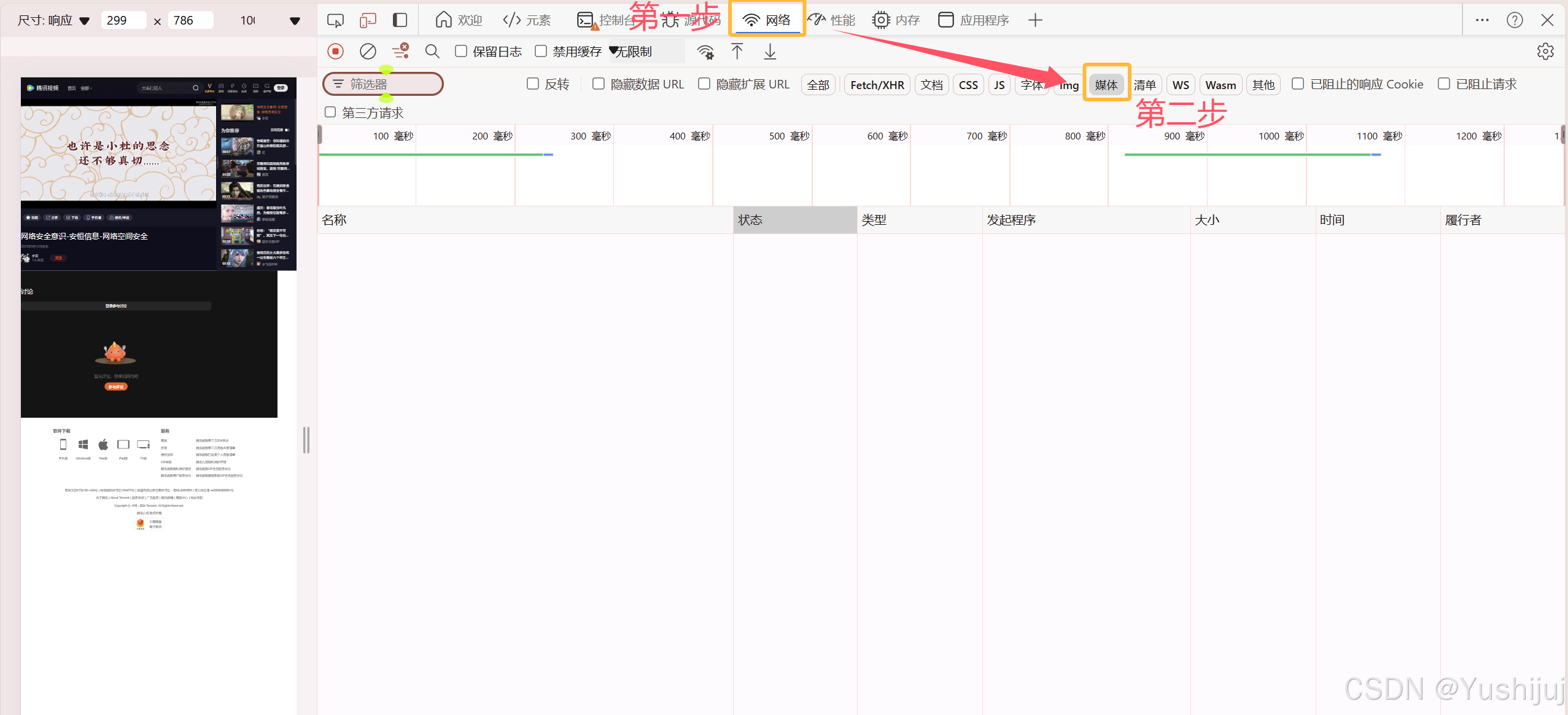This screenshot has height=715, width=1568.
Task: Click the inspect element picker icon
Action: coord(335,20)
